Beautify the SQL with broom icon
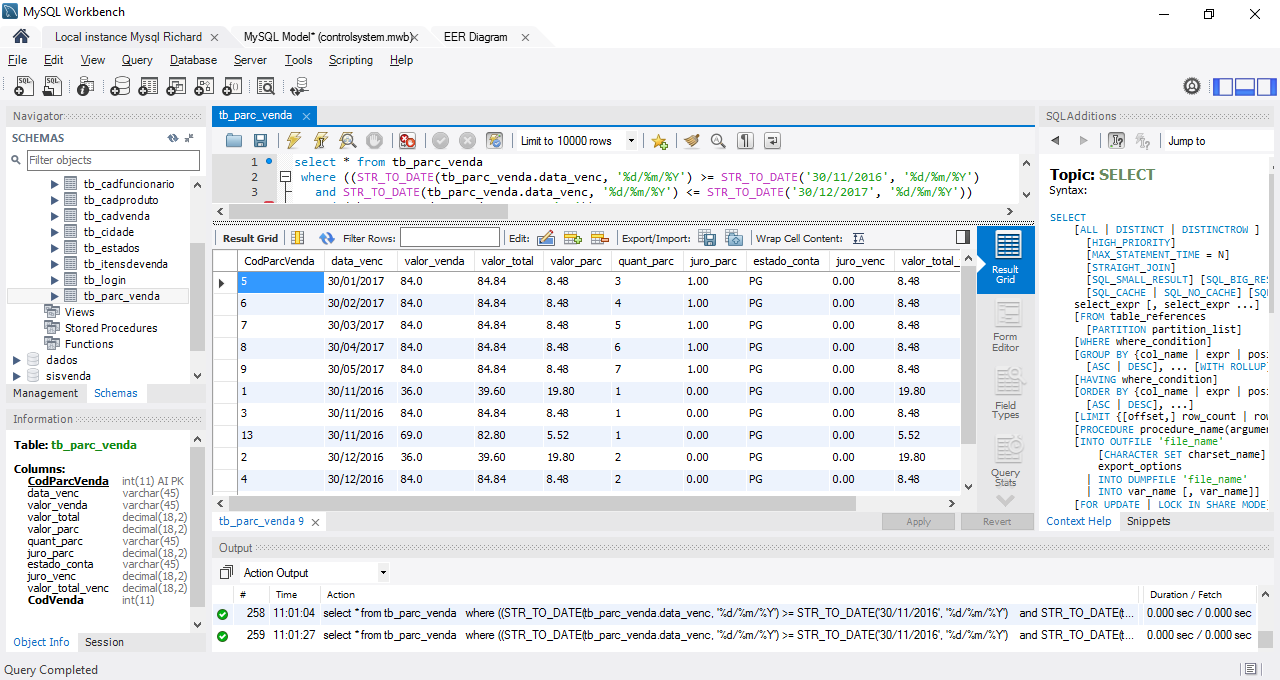1280x680 pixels. click(692, 141)
